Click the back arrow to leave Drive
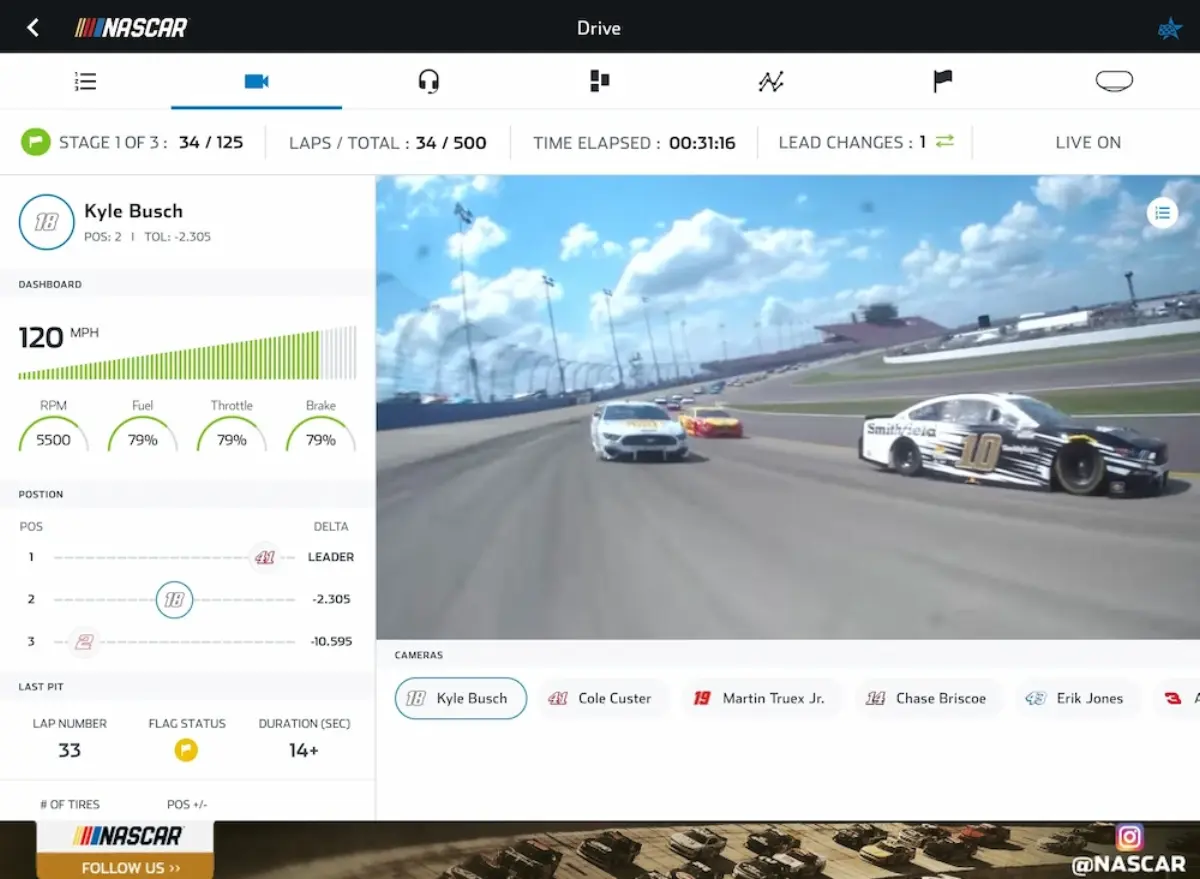 32,27
